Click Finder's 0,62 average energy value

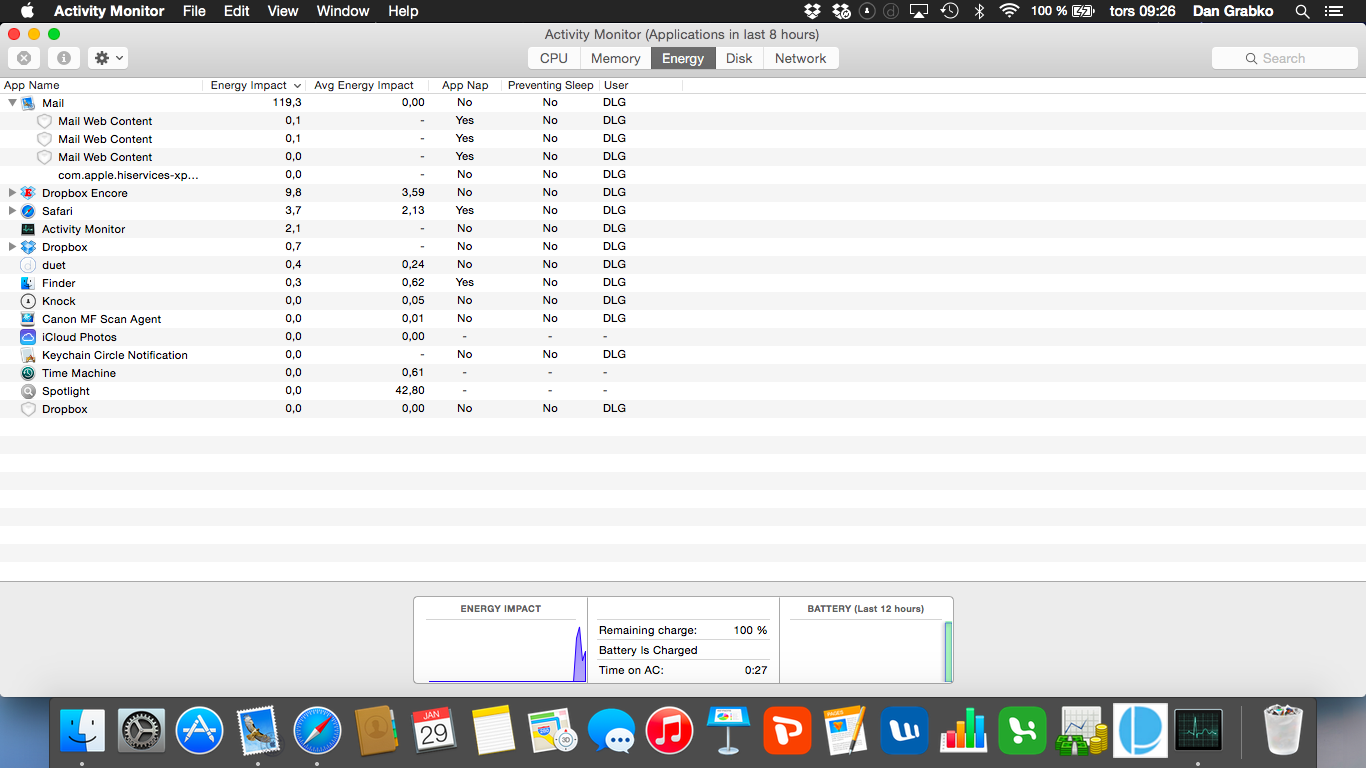pos(413,283)
